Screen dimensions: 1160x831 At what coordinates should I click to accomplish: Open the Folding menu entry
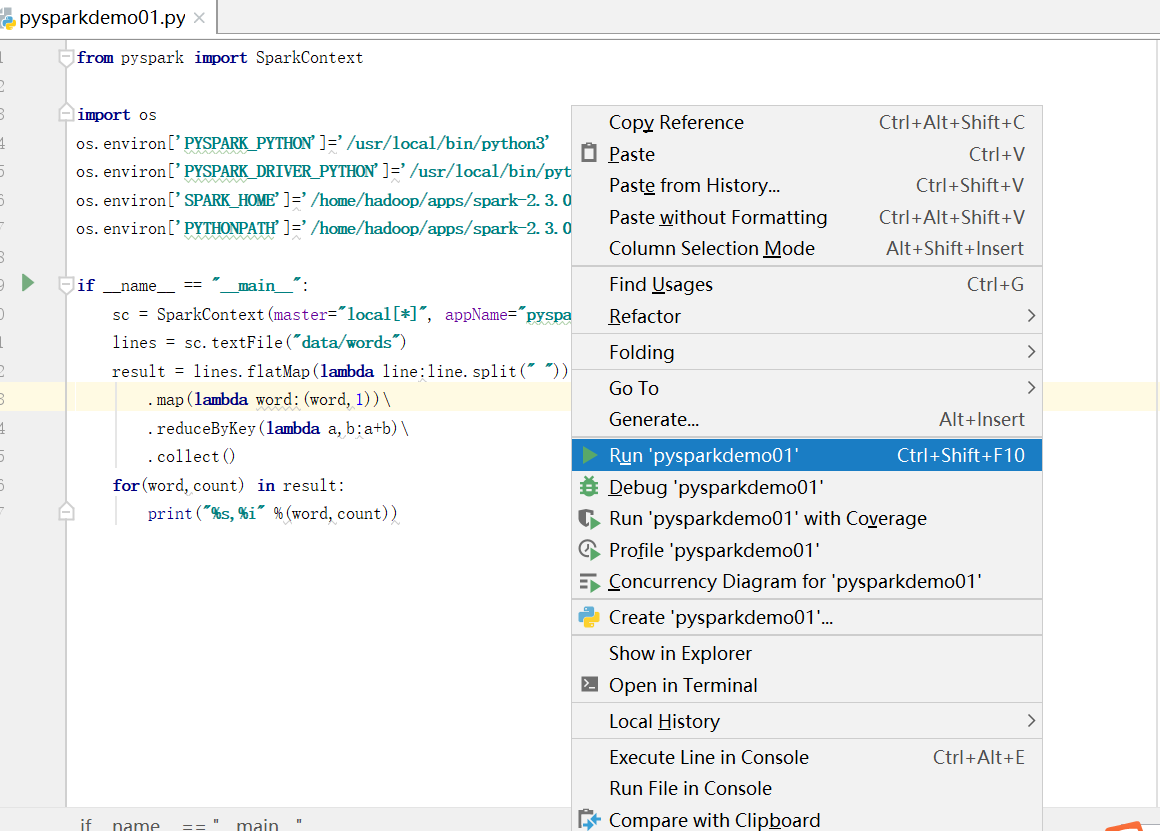[807, 352]
